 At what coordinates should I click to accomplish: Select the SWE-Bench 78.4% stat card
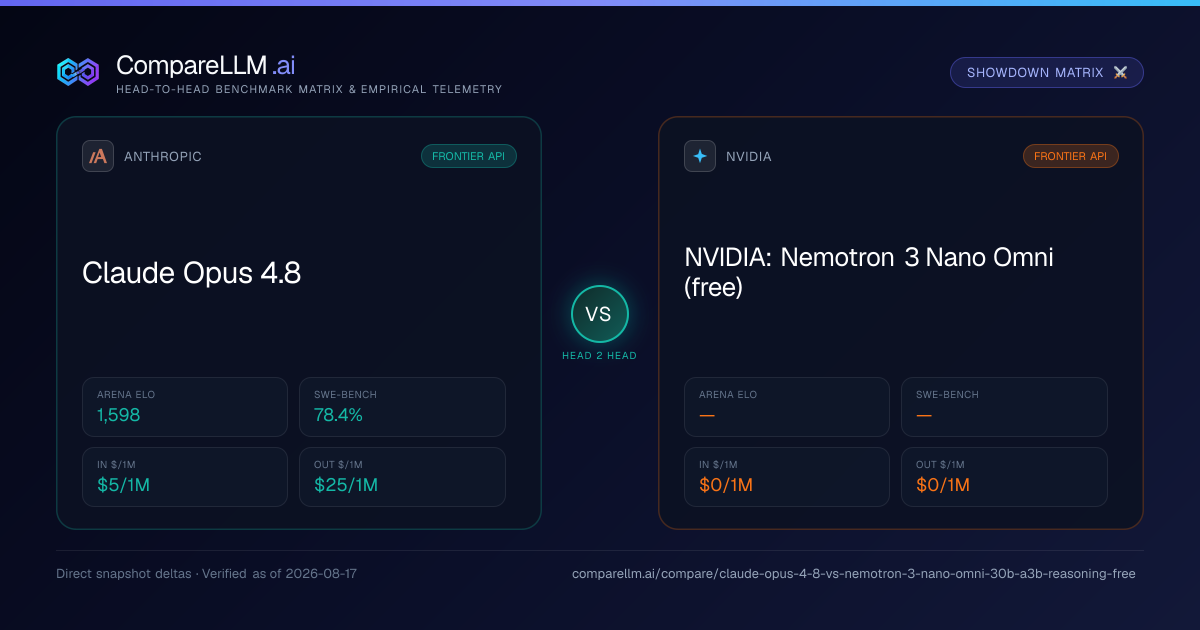(x=402, y=407)
